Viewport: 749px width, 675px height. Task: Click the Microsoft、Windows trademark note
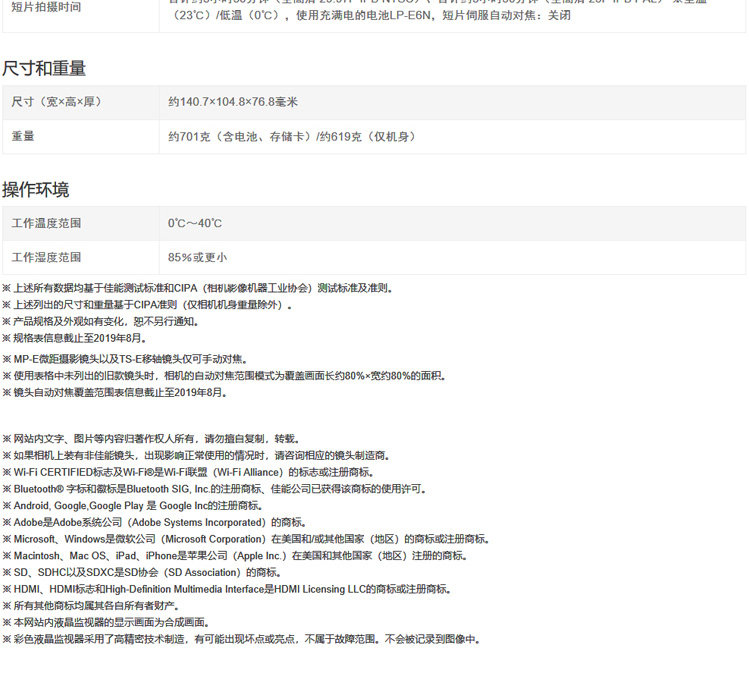point(246,539)
